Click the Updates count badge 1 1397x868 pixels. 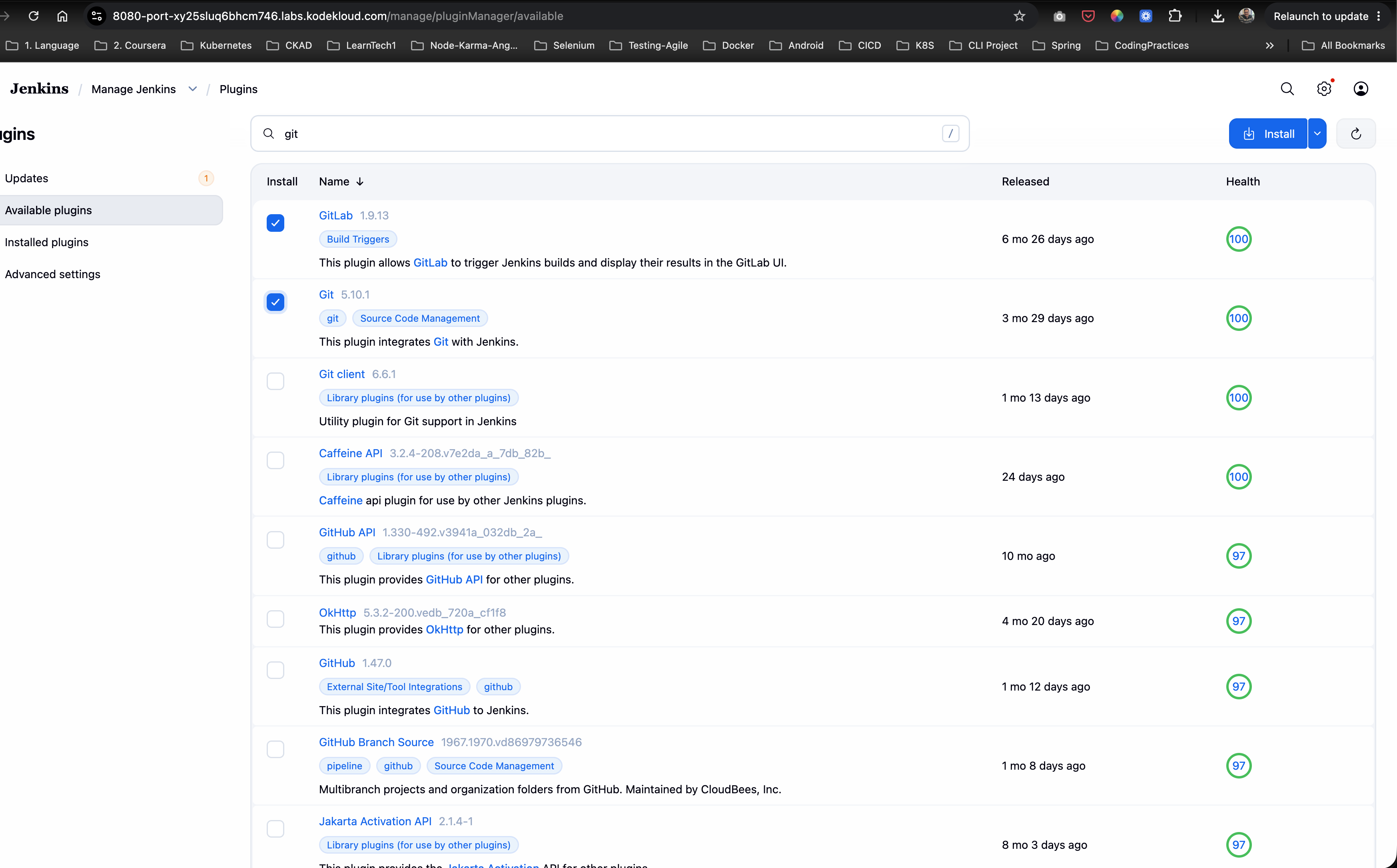206,178
